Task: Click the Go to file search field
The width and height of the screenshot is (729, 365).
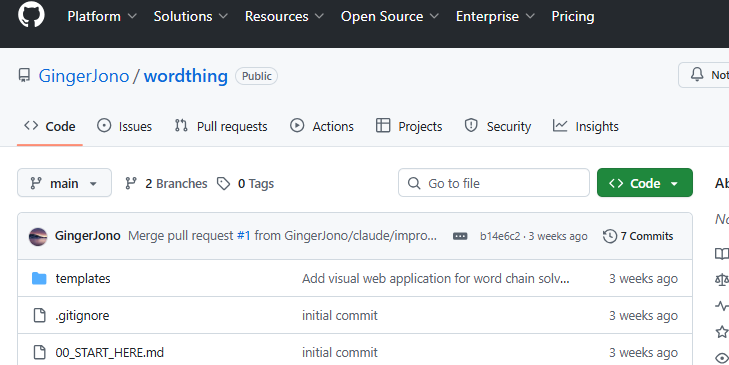Action: tap(494, 183)
